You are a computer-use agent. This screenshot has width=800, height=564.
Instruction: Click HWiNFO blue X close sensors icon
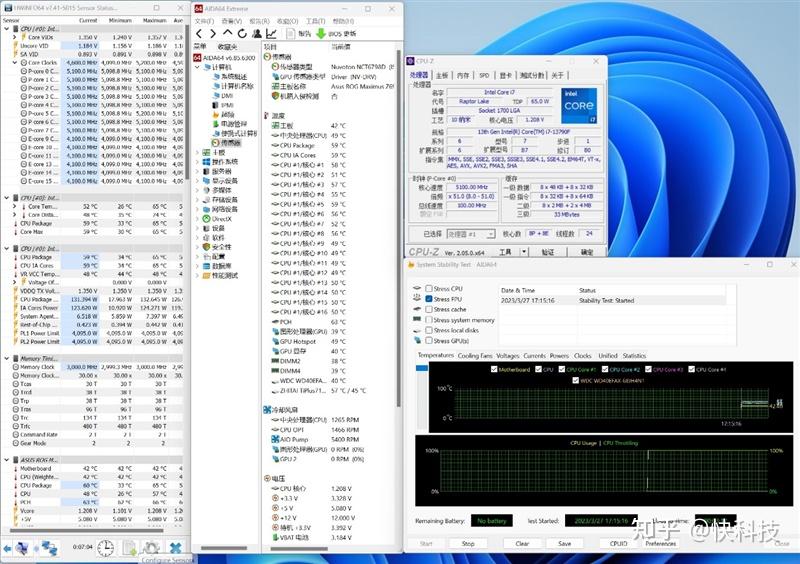176,548
